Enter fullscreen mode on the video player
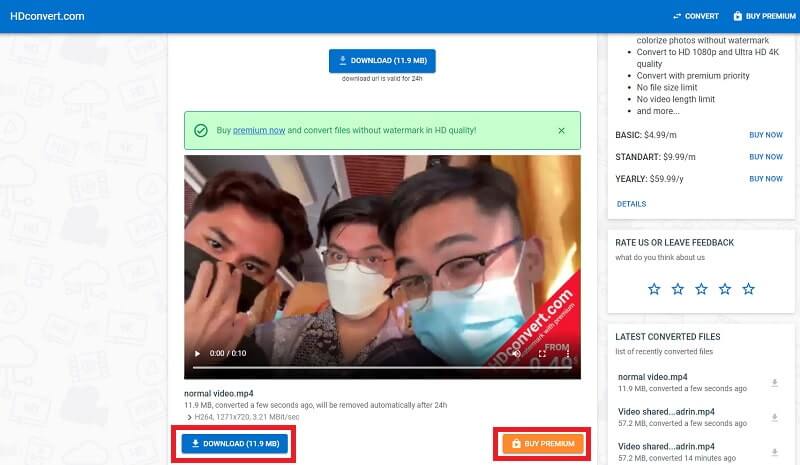Screen dimensions: 800x465 point(542,353)
